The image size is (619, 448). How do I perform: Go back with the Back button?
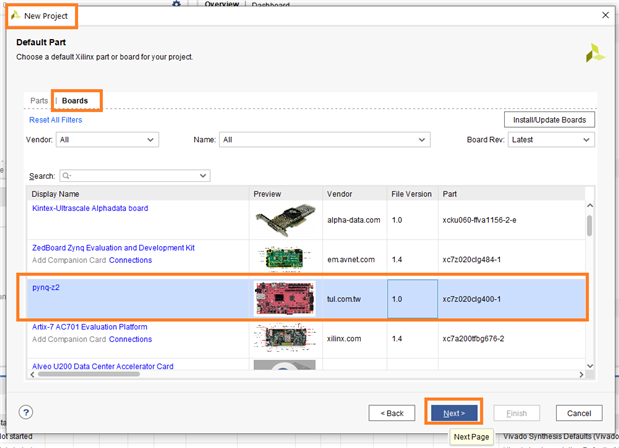point(392,413)
